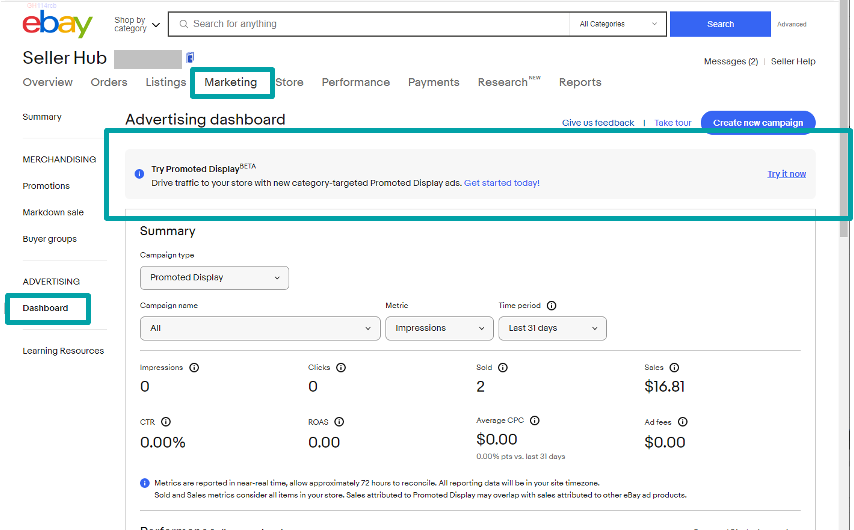Screen dimensions: 854x530
Task: Open the Performance tab
Action: pos(355,82)
